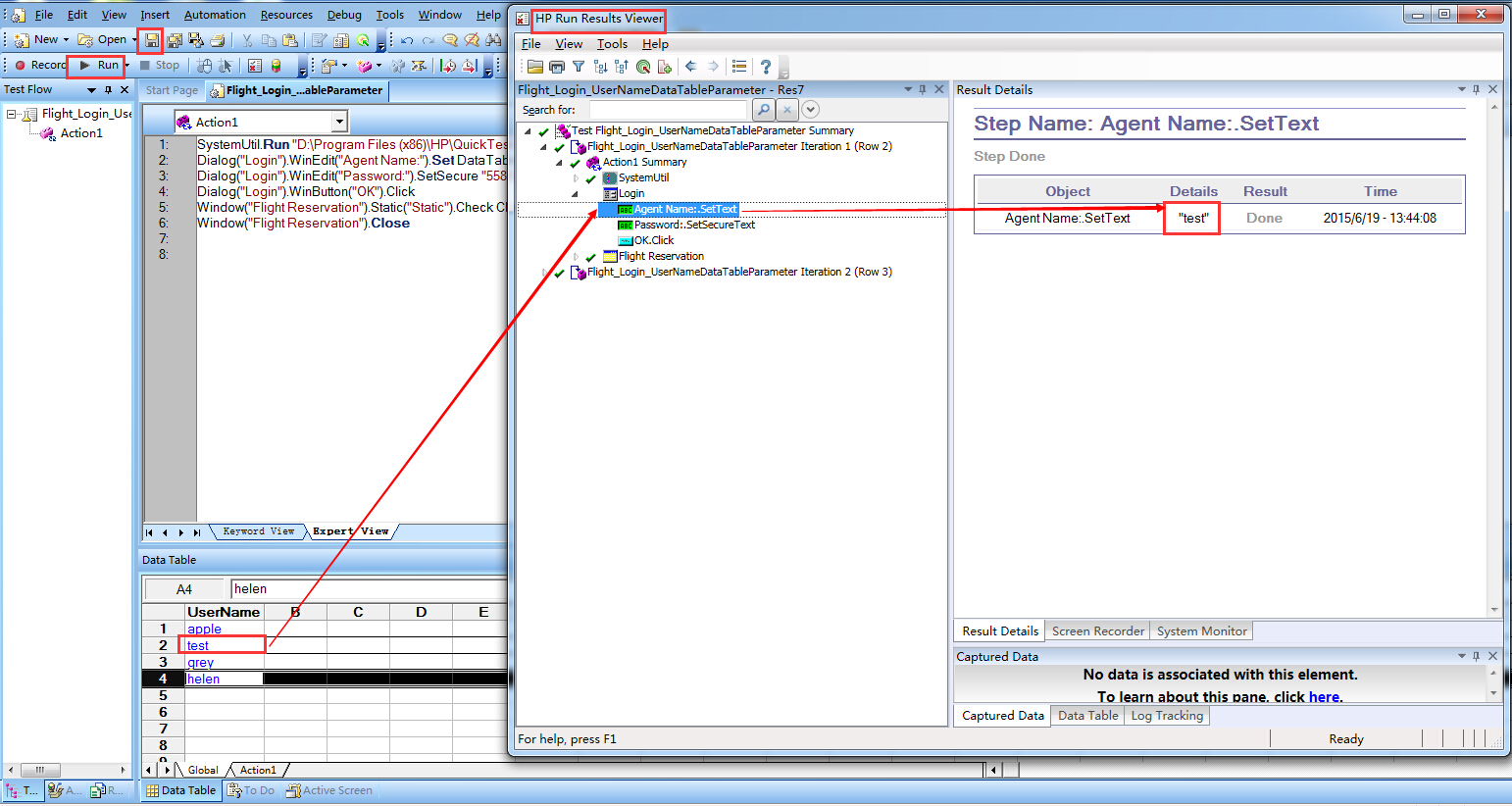The width and height of the screenshot is (1512, 806).
Task: Click the list view icon in Results Viewer toolbar
Action: point(739,67)
